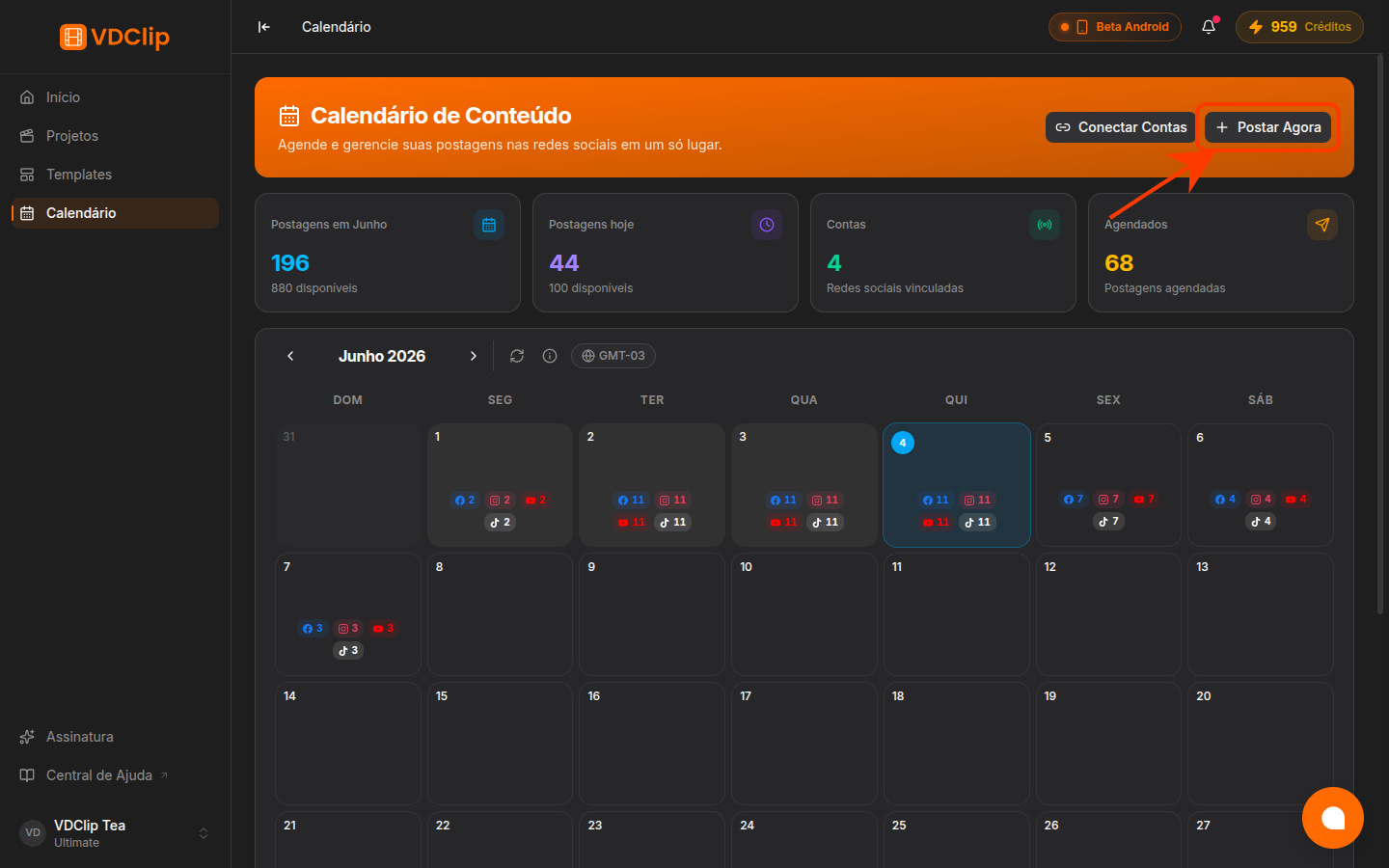Screen dimensions: 1389x868
Task: Click Instagram badge on June 5
Action: pyautogui.click(x=1108, y=500)
